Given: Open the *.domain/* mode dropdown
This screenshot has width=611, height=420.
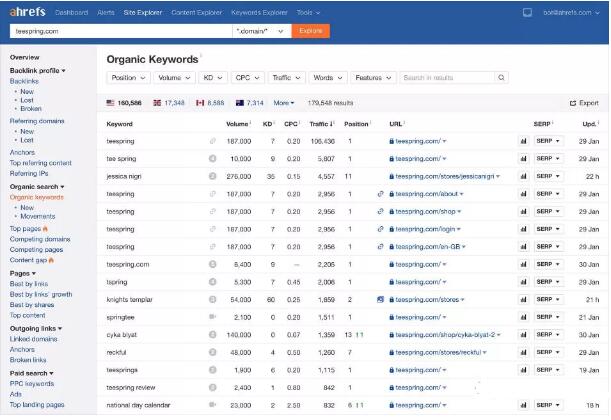Looking at the screenshot, I should click(x=261, y=31).
